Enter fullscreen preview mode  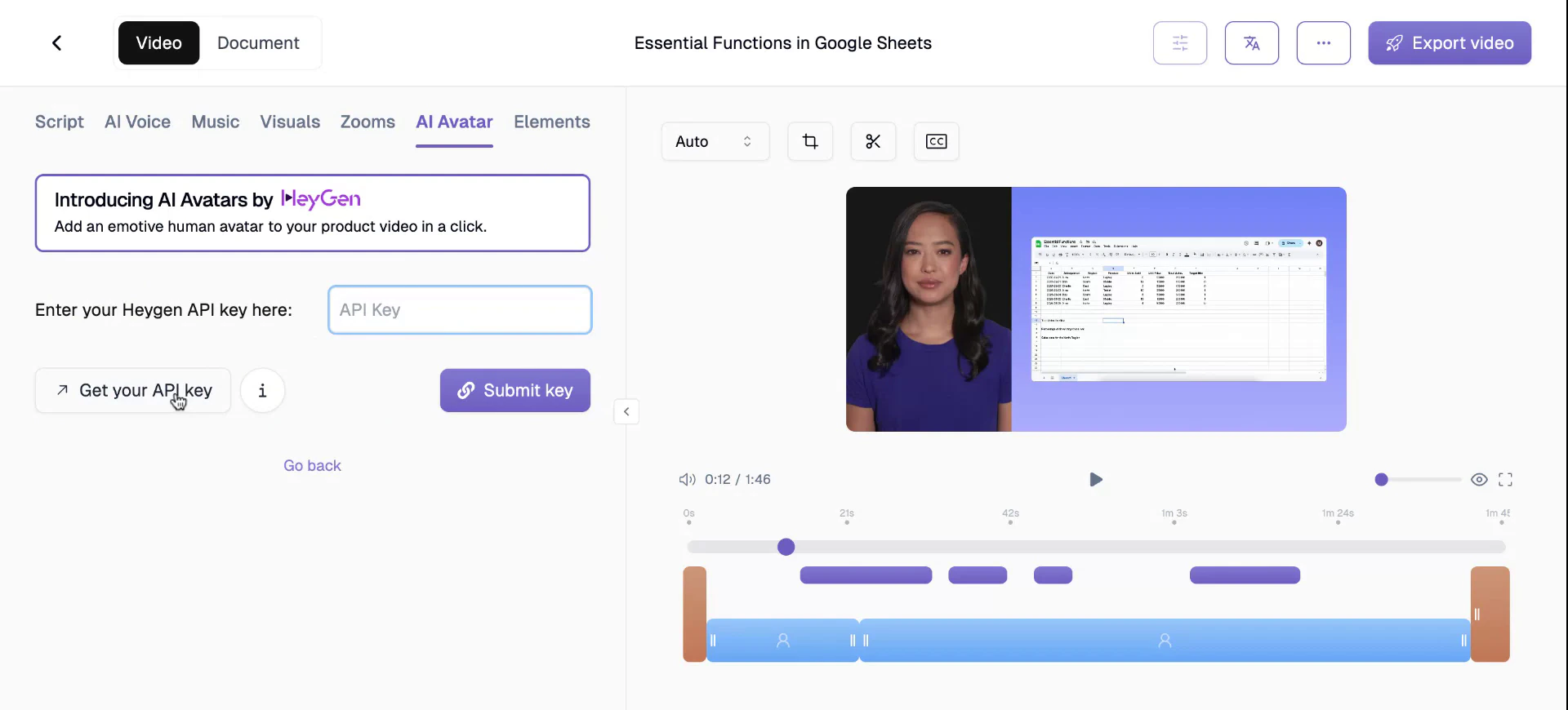pos(1505,480)
